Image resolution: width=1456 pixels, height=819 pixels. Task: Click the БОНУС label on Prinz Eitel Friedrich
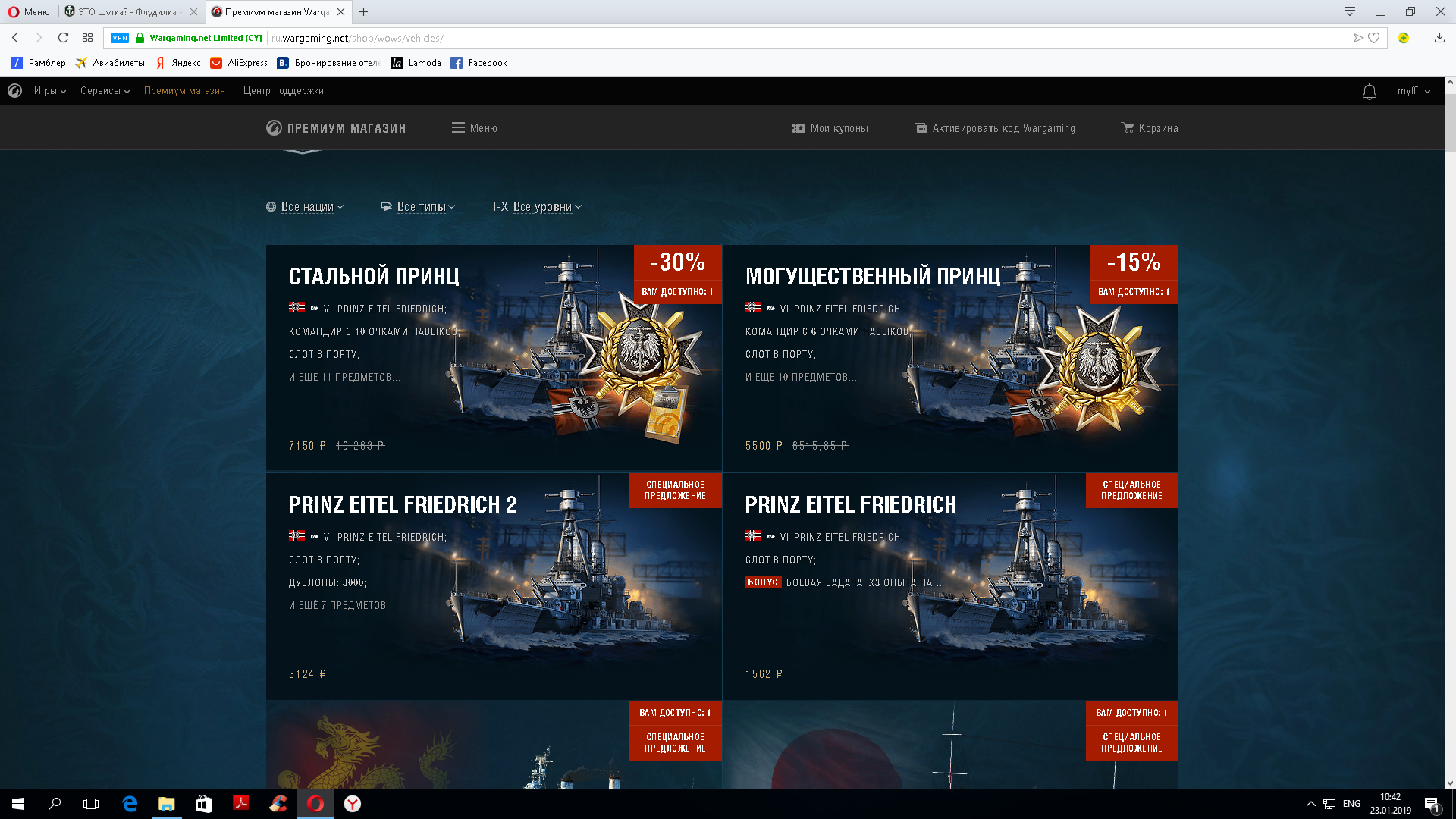coord(763,582)
